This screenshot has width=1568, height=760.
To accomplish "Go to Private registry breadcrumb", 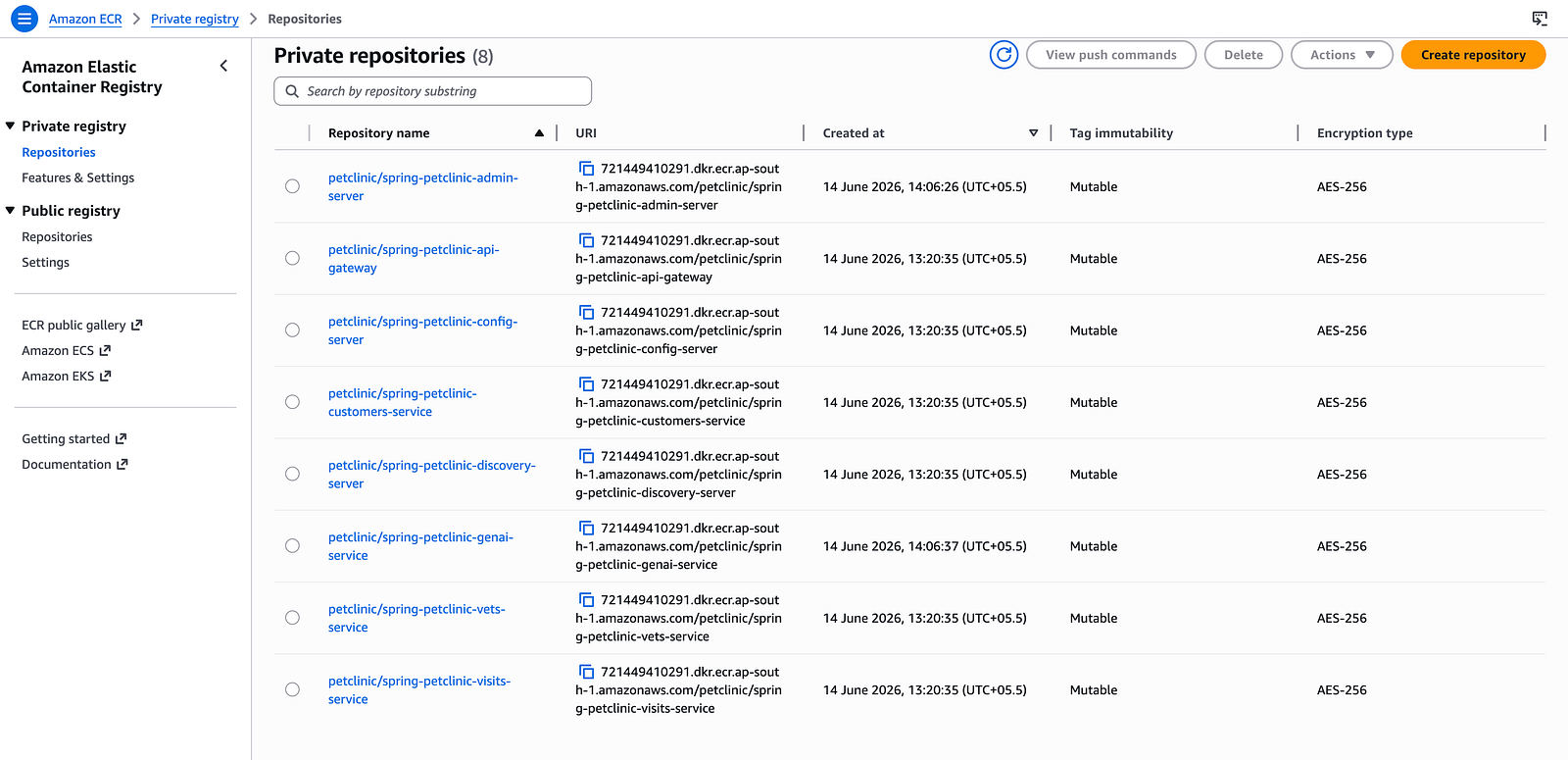I will click(195, 19).
